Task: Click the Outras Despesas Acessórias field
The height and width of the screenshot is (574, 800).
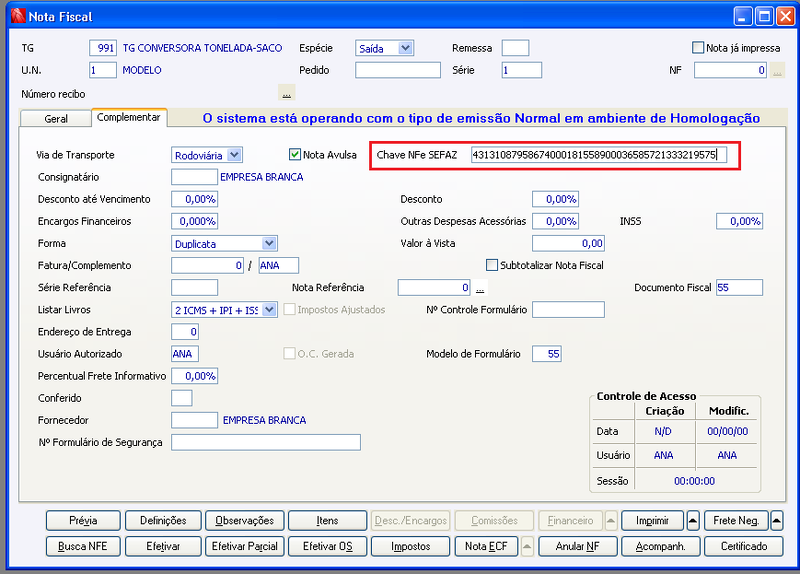Action: tap(556, 221)
